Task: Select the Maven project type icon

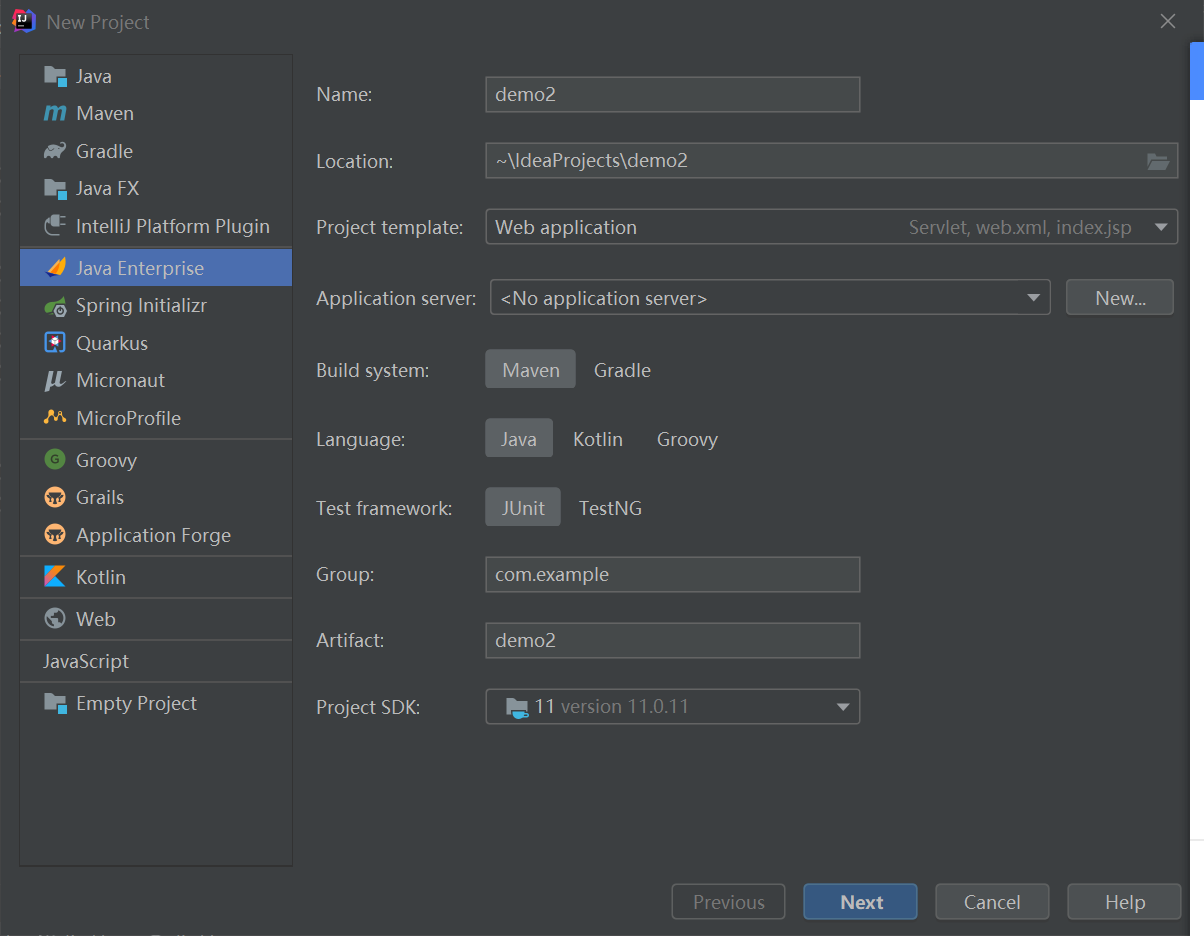Action: coord(55,114)
